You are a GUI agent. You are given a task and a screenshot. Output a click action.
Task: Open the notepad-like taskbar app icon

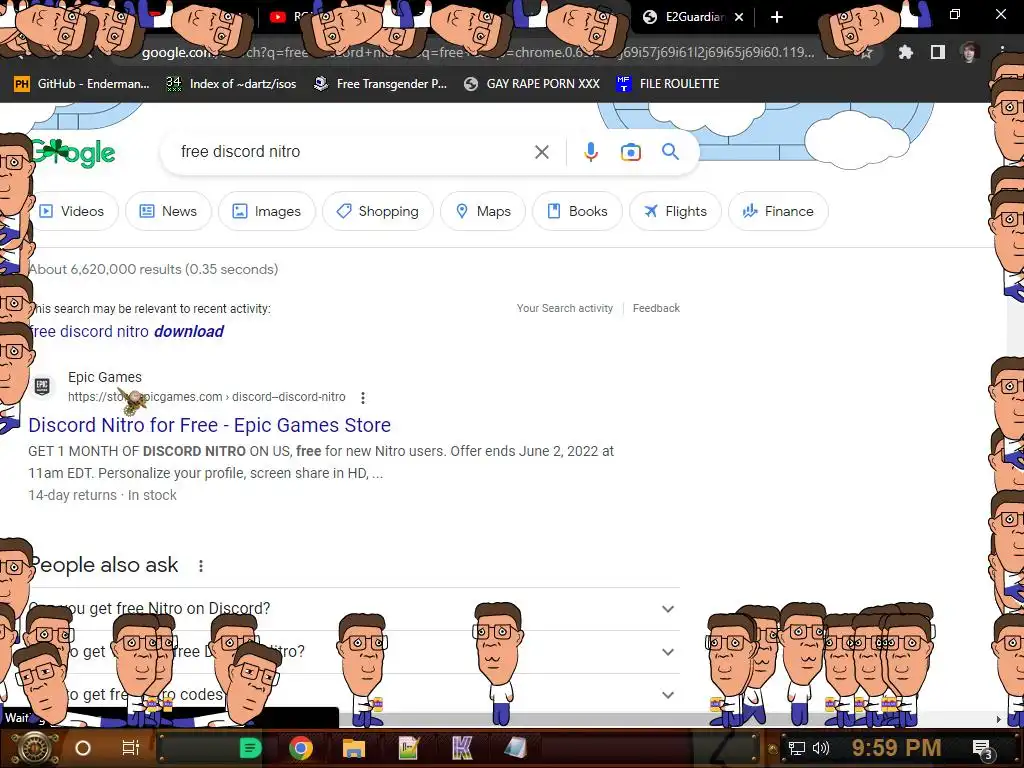(408, 748)
